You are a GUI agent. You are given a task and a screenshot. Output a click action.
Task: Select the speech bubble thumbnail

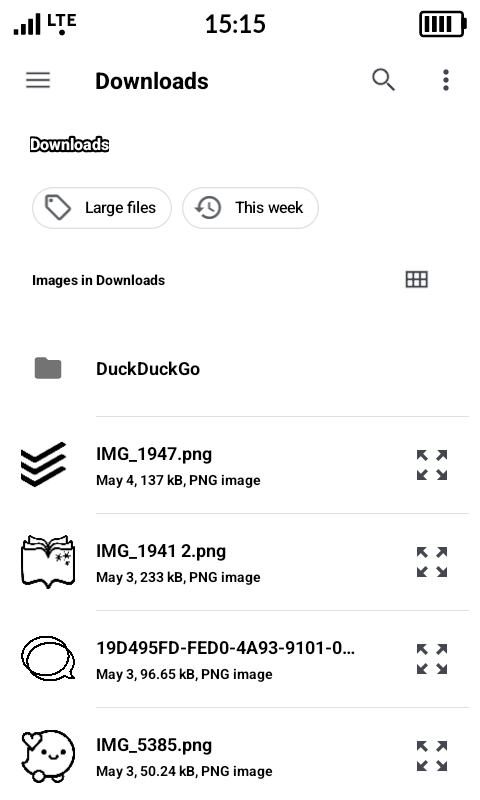48,658
